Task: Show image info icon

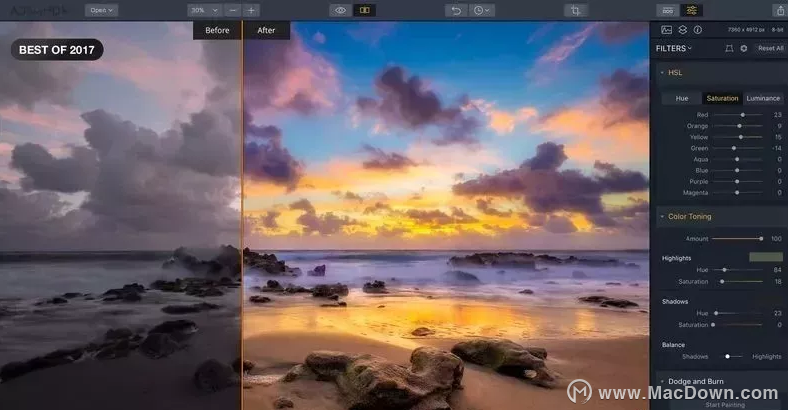Action: point(698,30)
